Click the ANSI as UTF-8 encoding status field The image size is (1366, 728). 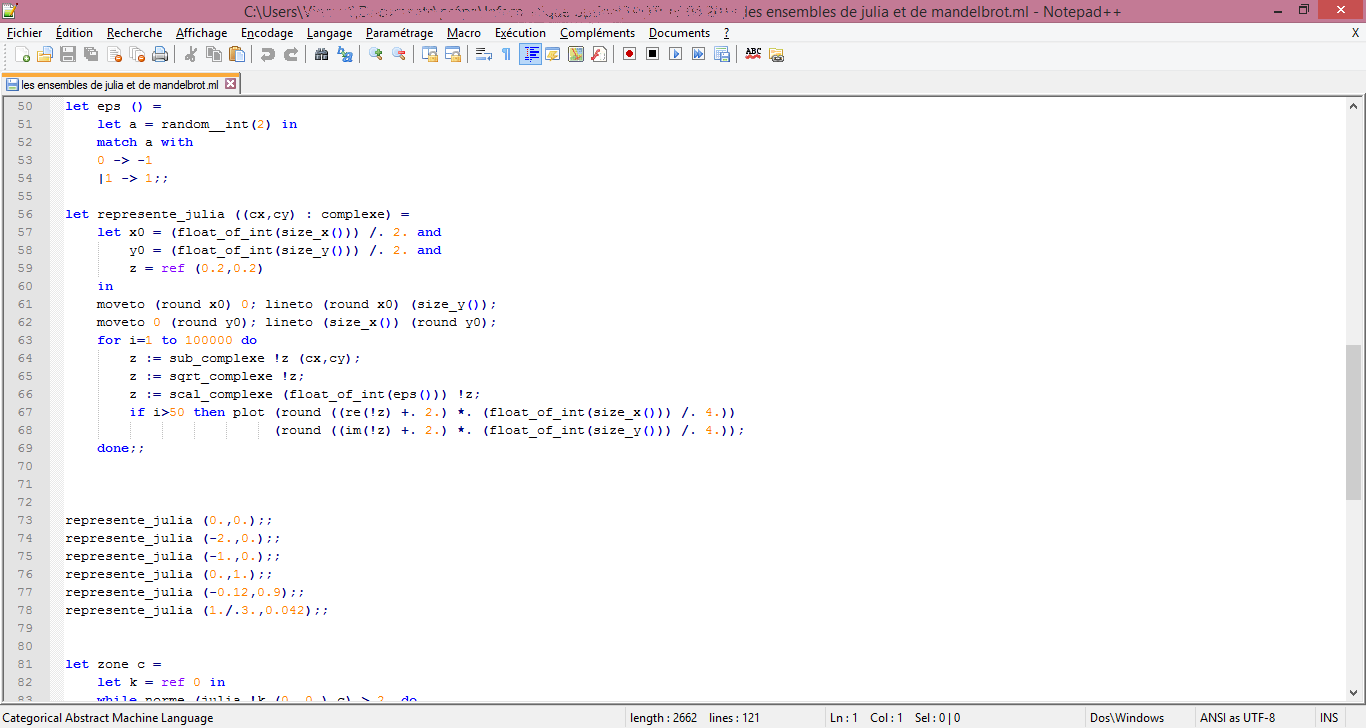1254,718
